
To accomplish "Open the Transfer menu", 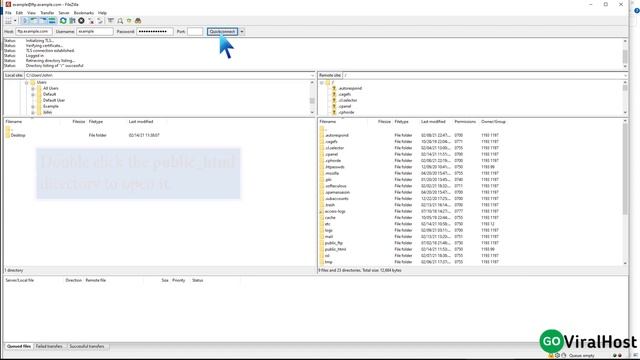I will point(47,13).
